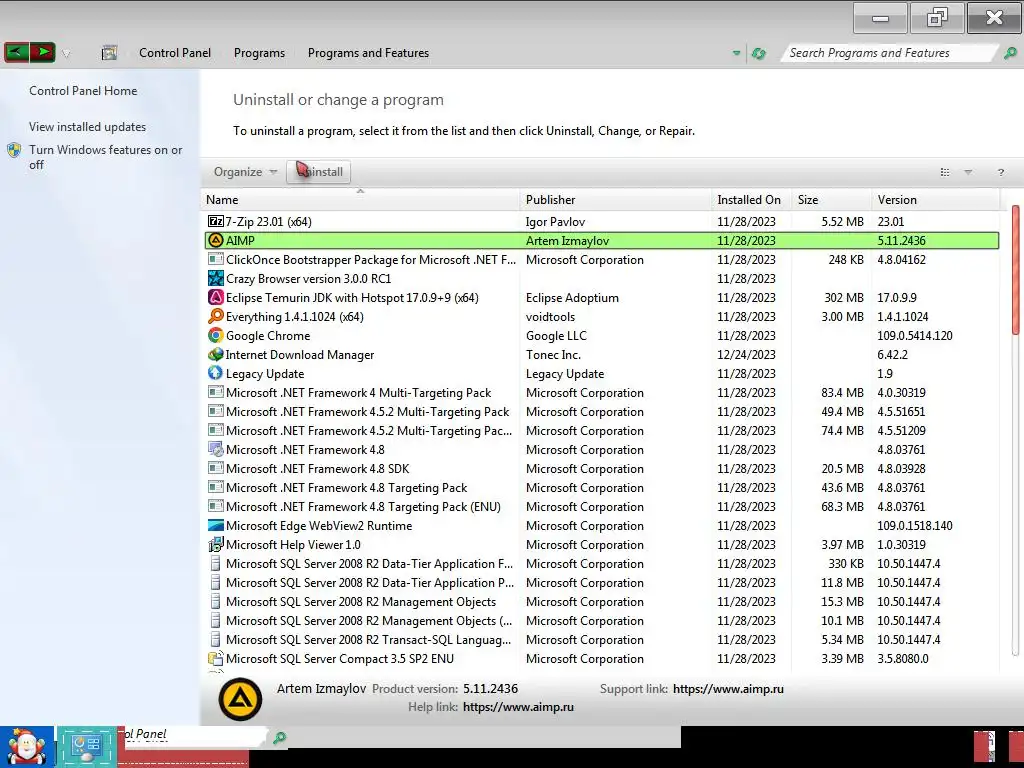
Task: Open View installed updates link
Action: [88, 127]
